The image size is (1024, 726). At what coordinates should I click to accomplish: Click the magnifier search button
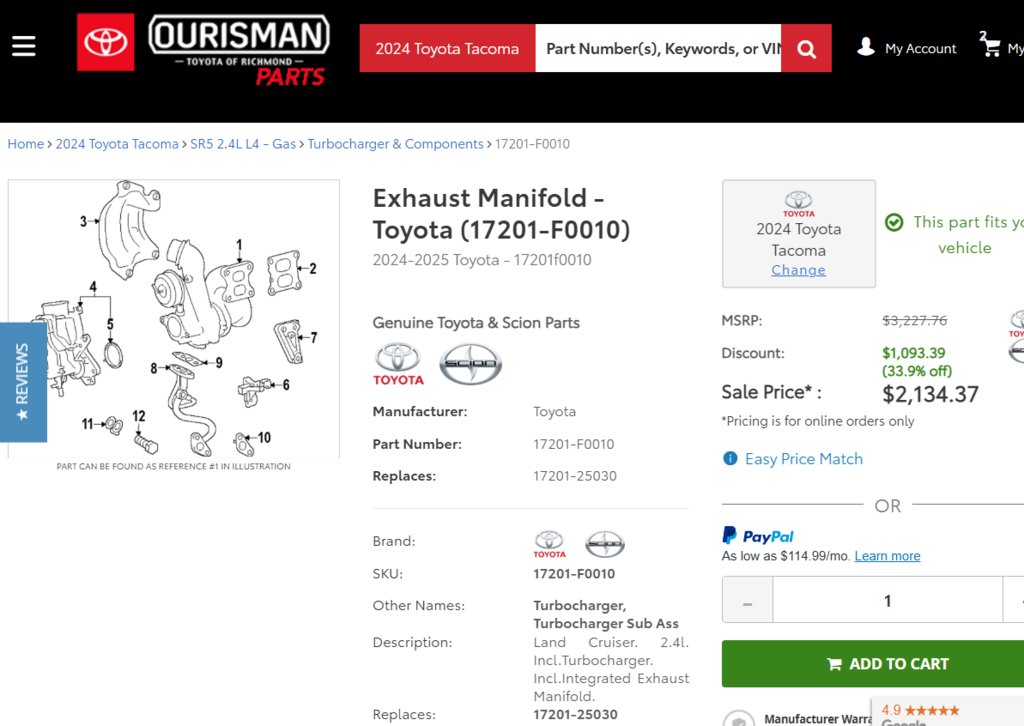[806, 48]
